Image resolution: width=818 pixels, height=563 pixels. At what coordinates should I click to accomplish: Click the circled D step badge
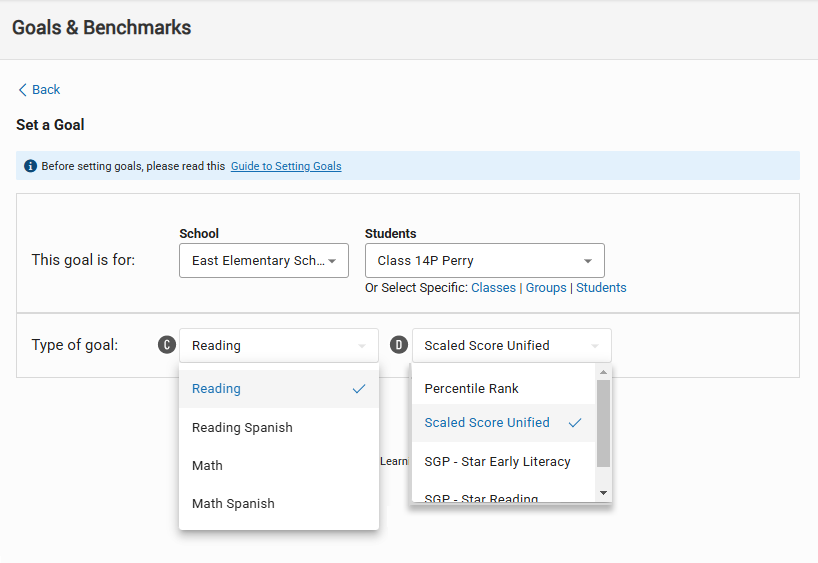point(399,345)
